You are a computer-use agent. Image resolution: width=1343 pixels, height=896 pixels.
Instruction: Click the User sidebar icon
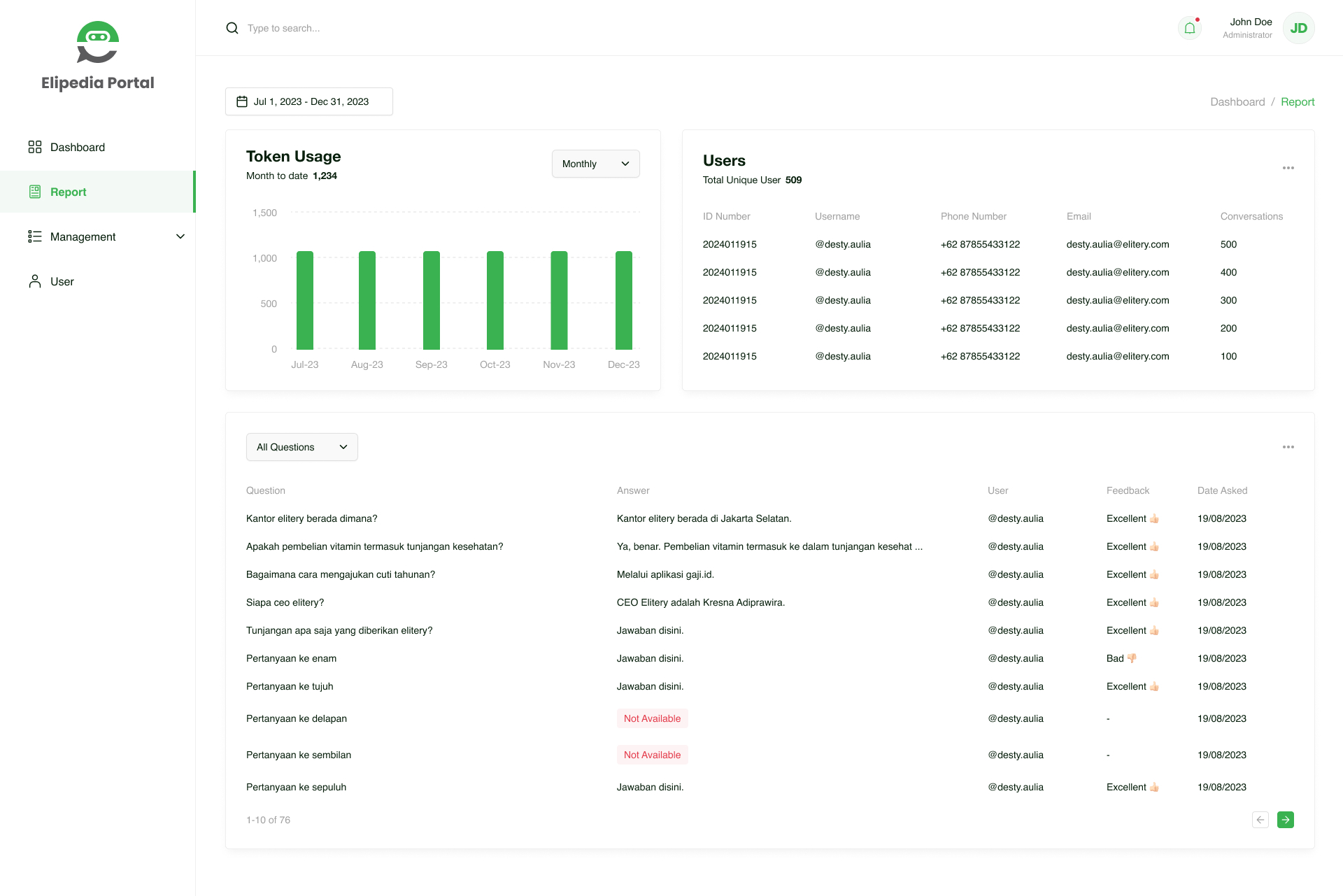(34, 281)
